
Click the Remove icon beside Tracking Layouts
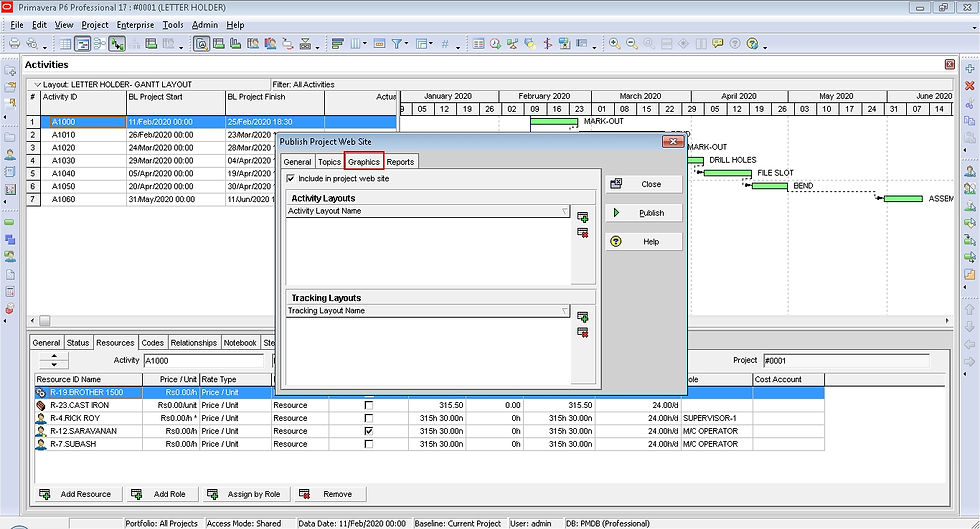click(582, 332)
